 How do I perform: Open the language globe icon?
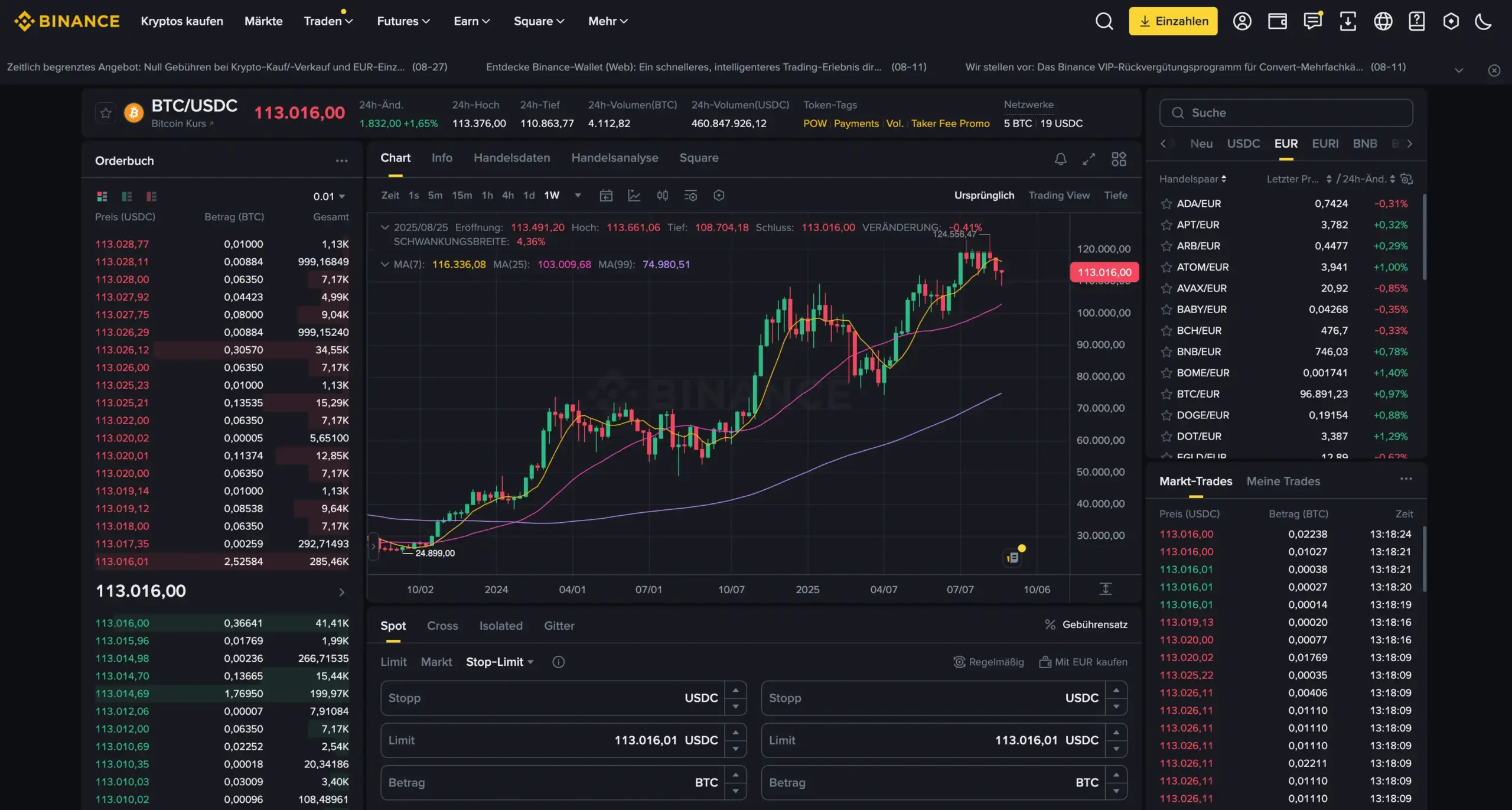(1383, 21)
